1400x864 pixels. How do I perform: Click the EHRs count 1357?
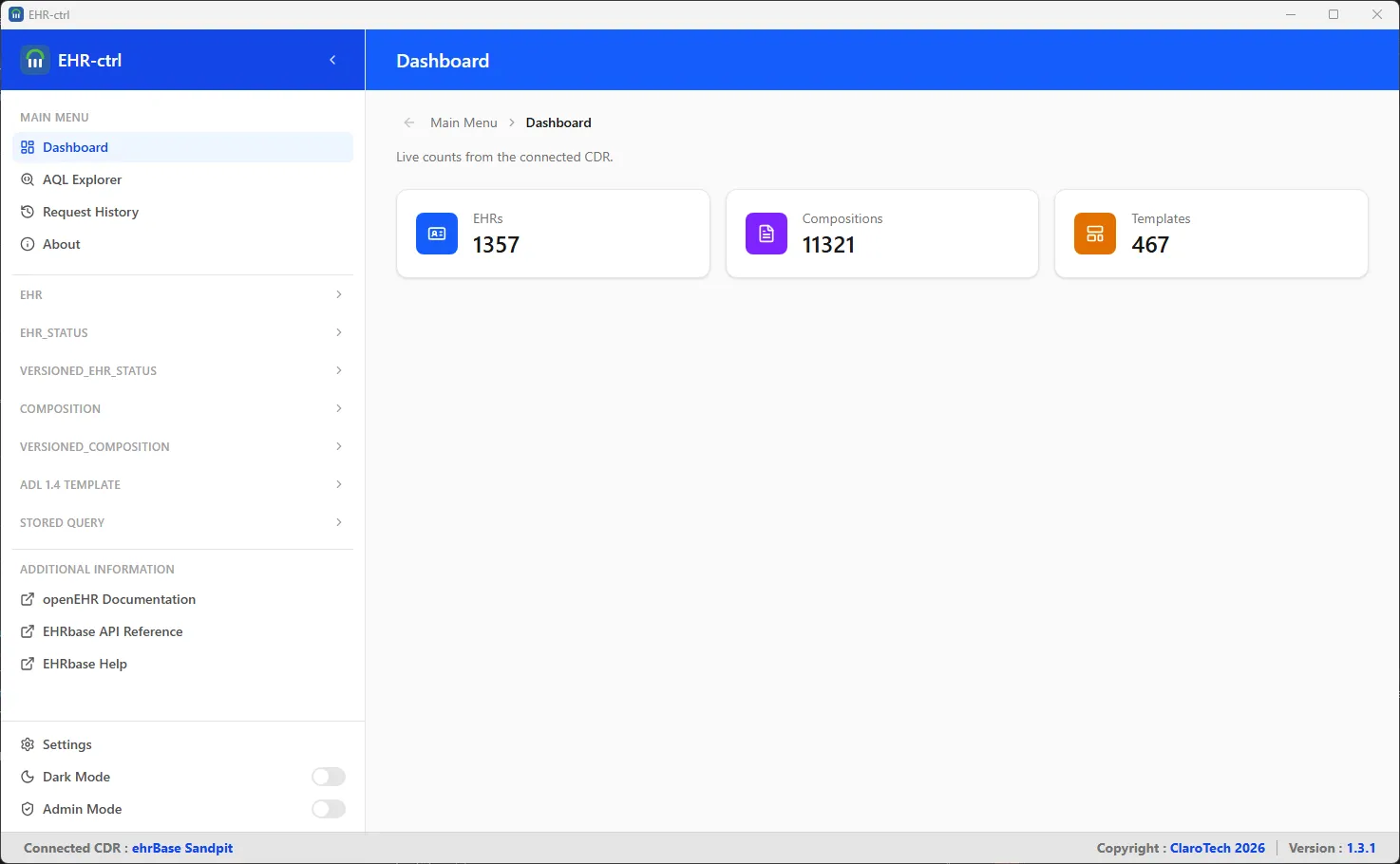(x=496, y=245)
